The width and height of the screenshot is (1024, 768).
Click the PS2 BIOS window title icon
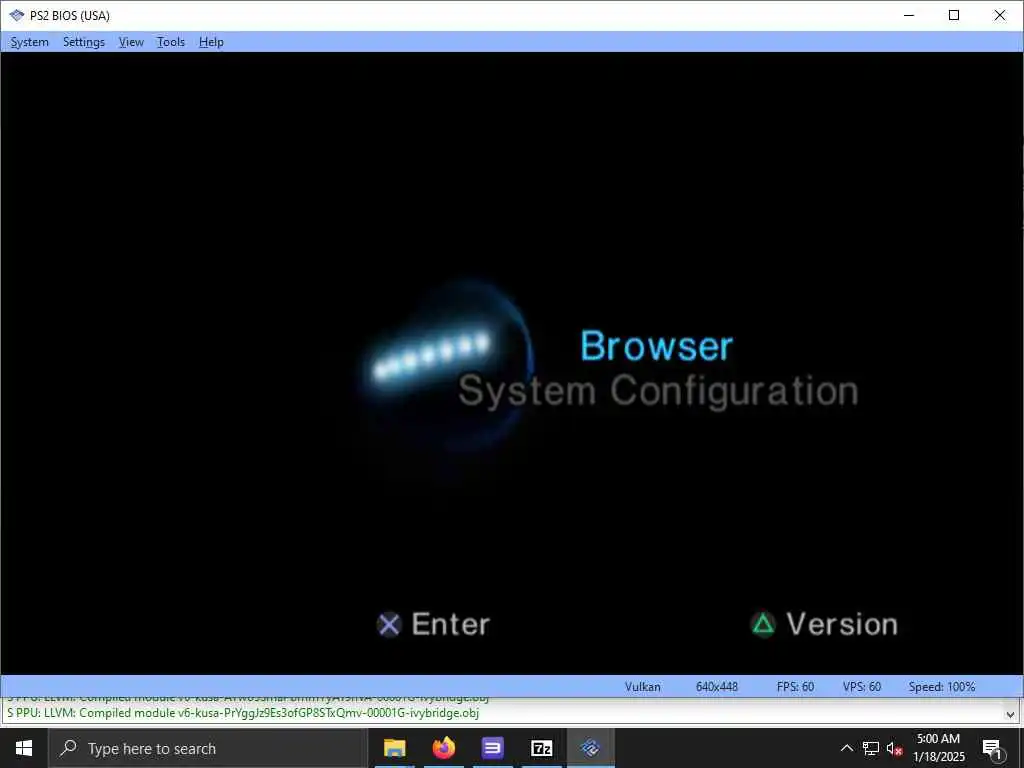click(16, 15)
